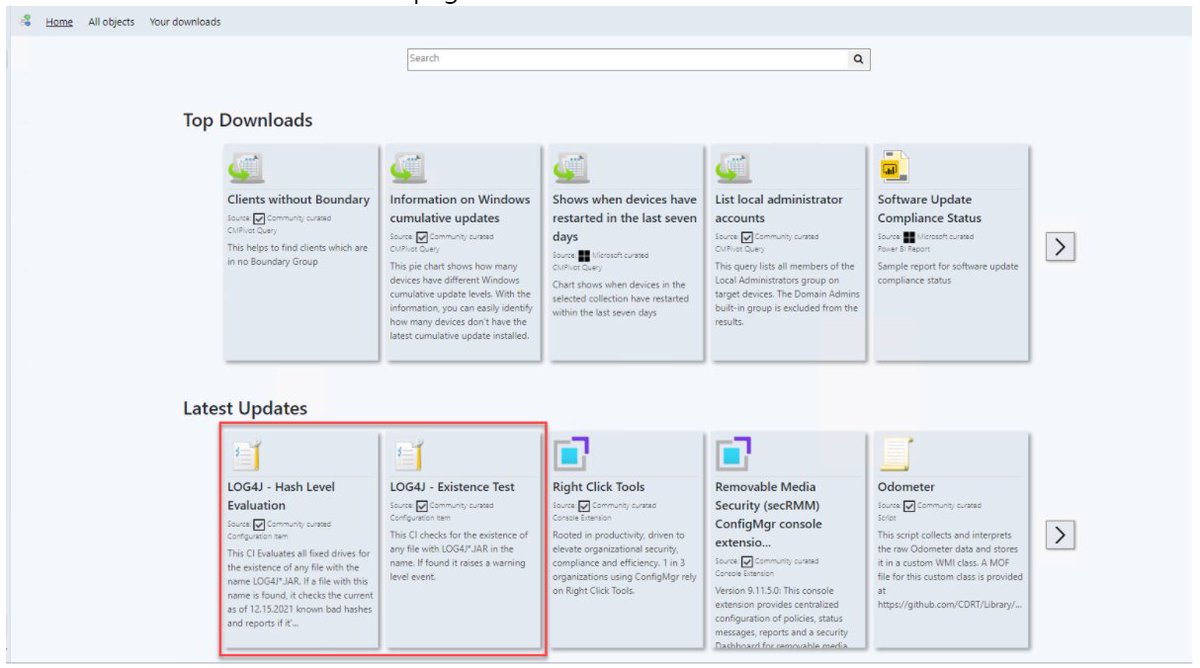The width and height of the screenshot is (1200, 668).
Task: Click Microsoft curated logo on Software Update card
Action: point(909,237)
